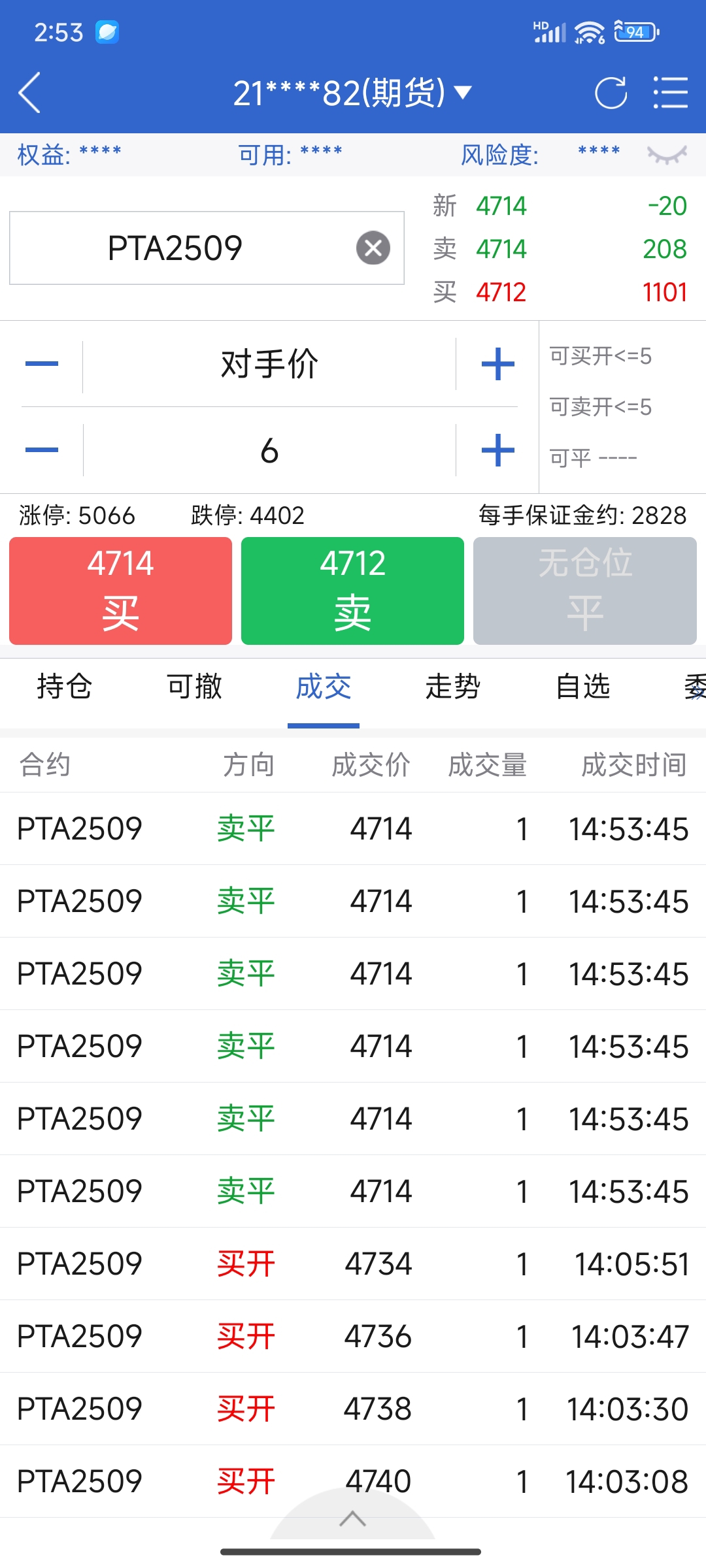Switch to the 可撤 tab
The width and height of the screenshot is (706, 1568).
coord(194,687)
